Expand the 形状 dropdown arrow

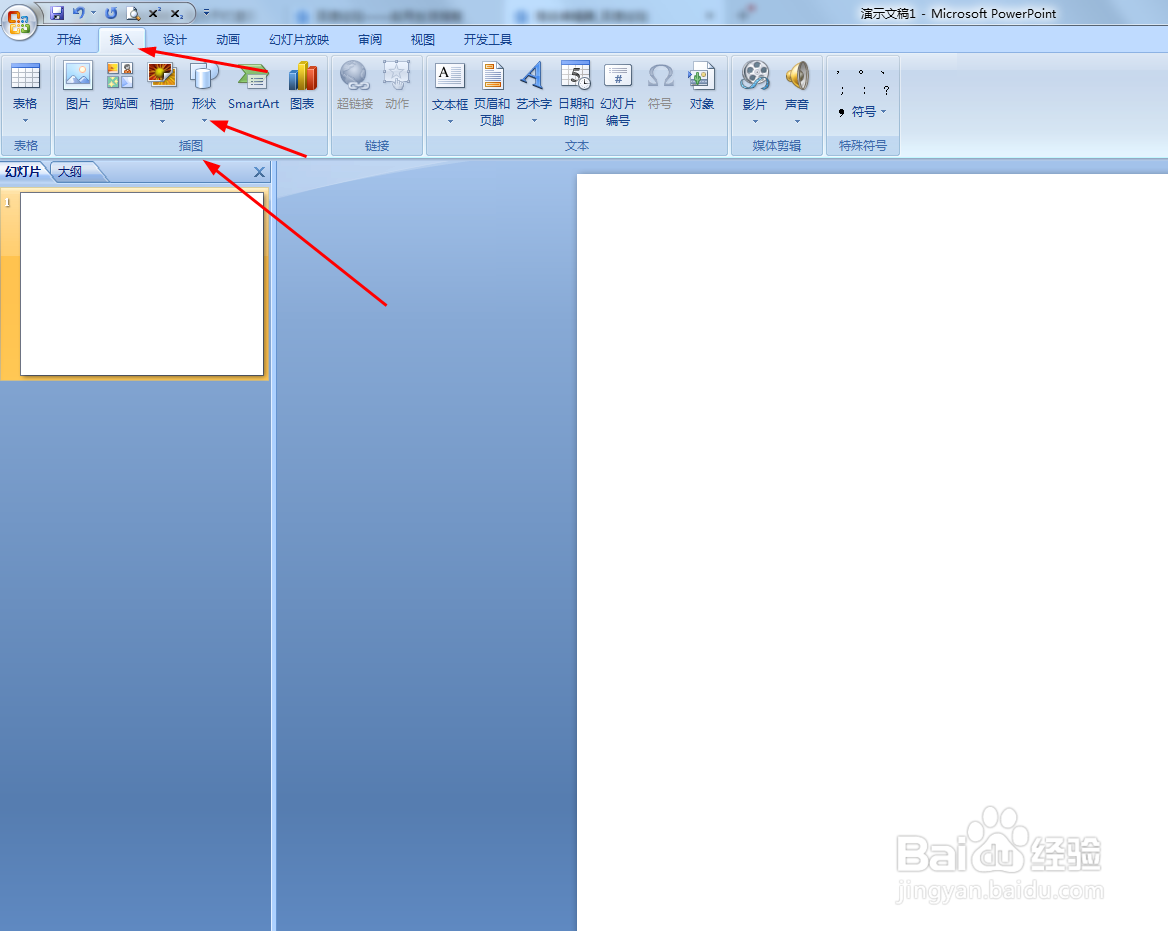point(204,121)
